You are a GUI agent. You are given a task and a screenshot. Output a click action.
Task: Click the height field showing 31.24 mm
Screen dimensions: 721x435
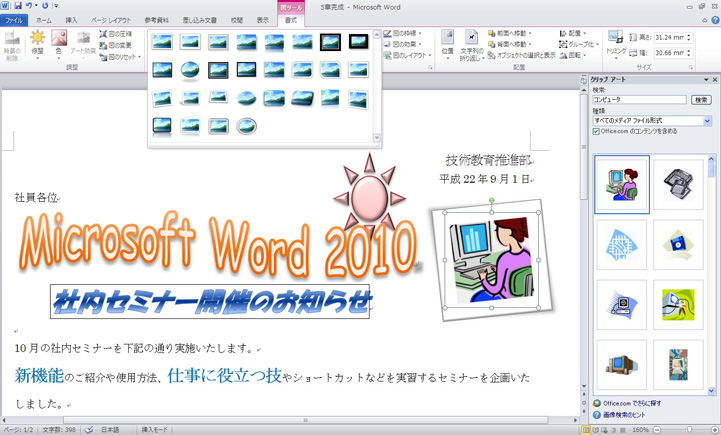tap(670, 38)
